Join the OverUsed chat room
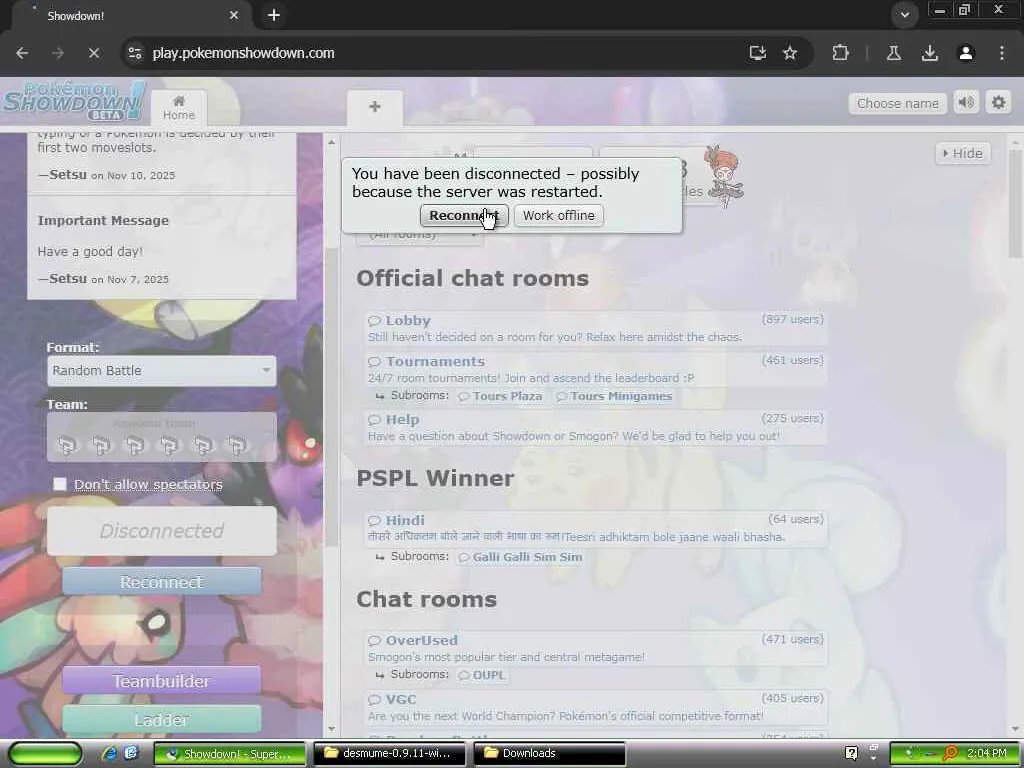The image size is (1024, 768). pyautogui.click(x=595, y=648)
